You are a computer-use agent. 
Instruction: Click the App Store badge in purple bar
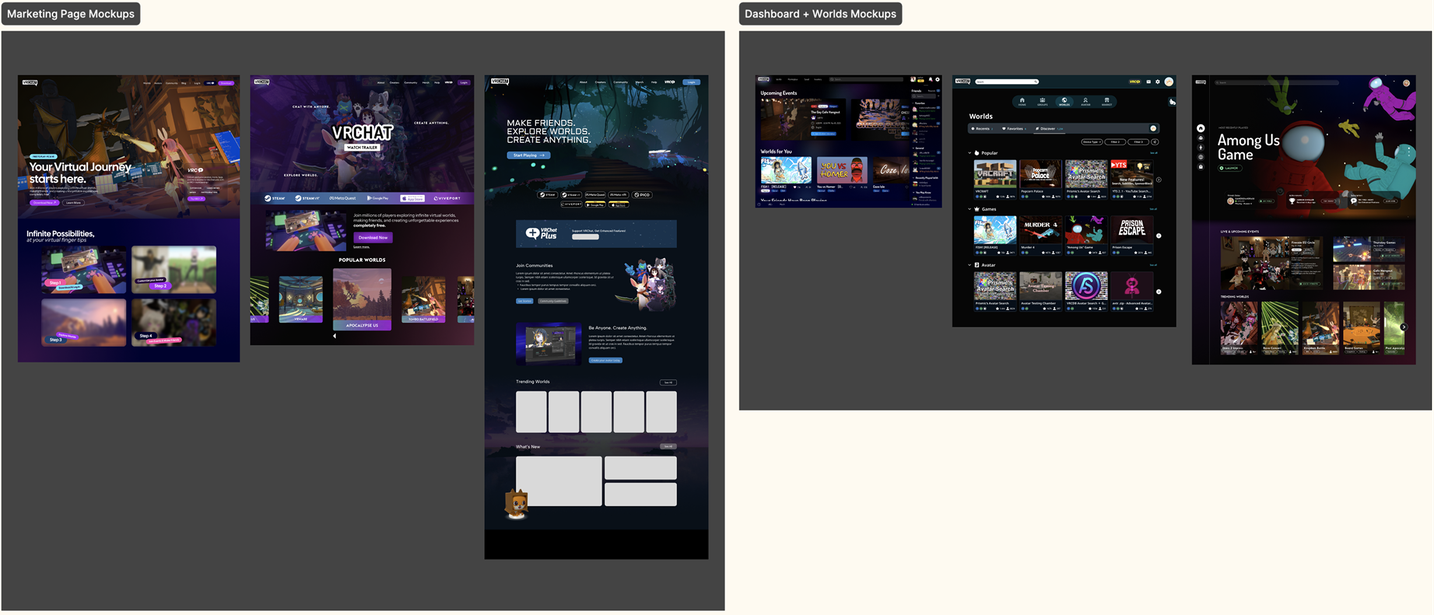[412, 198]
